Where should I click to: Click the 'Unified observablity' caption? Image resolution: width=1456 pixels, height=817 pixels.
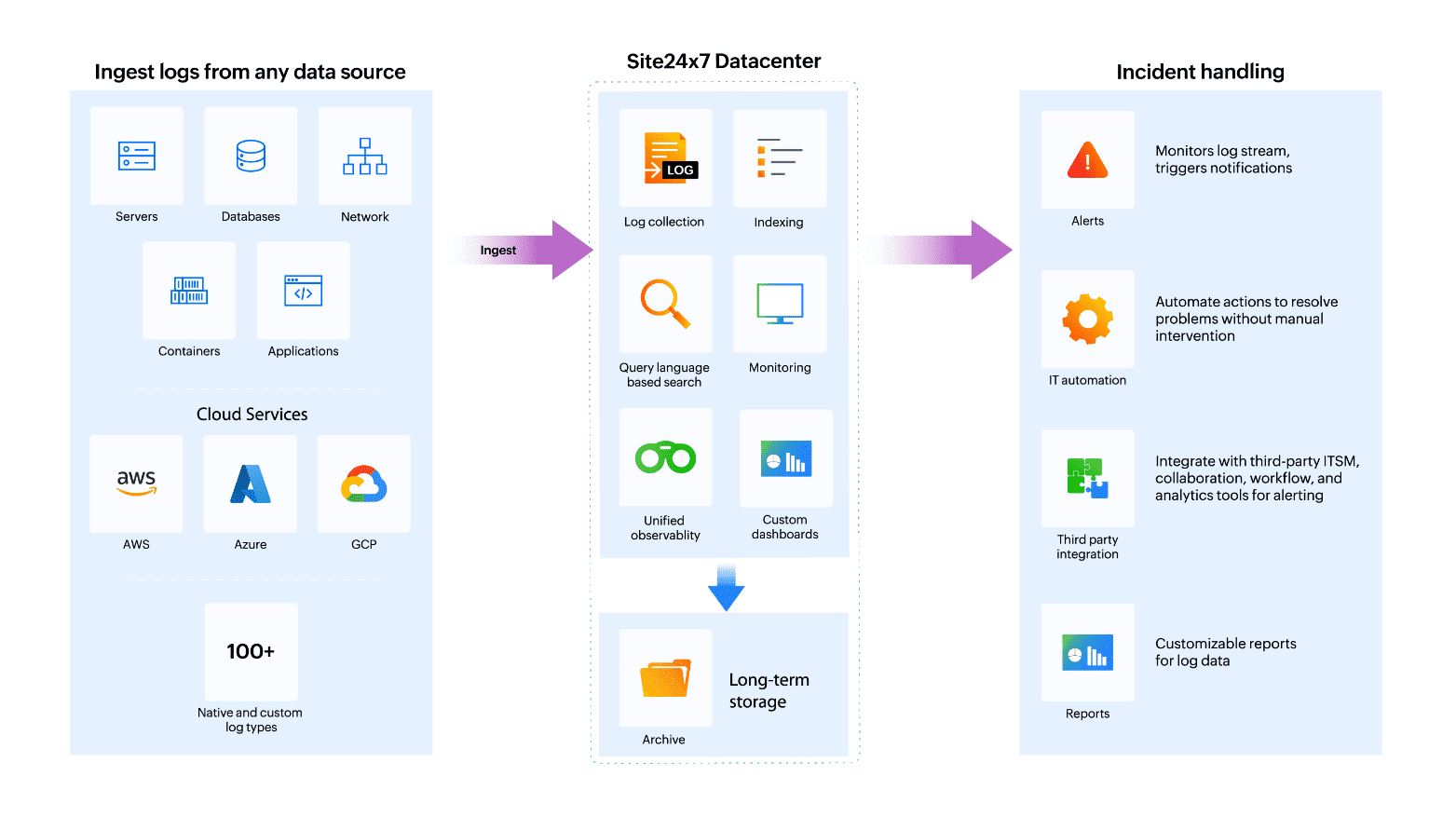tap(665, 528)
